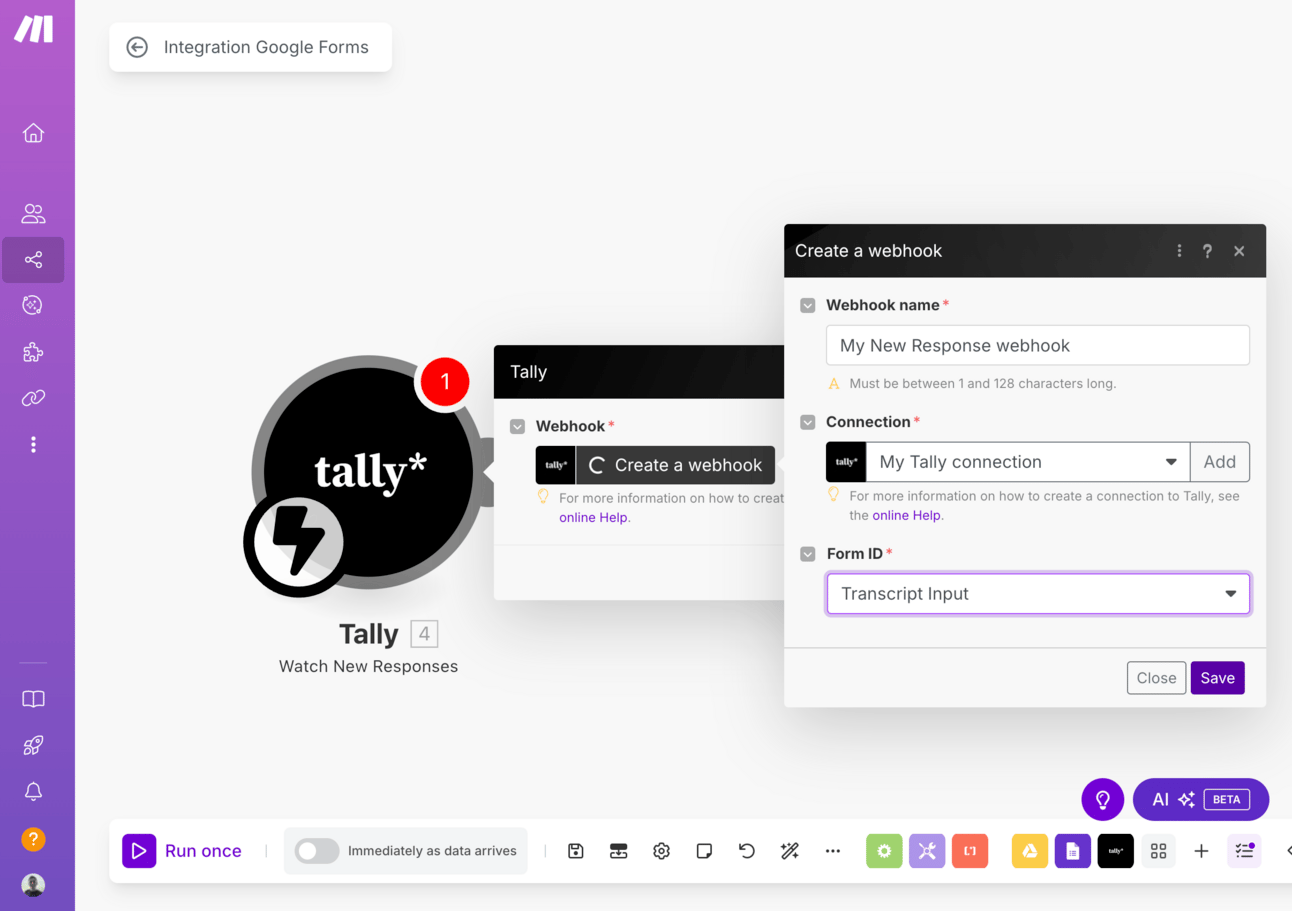This screenshot has height=911, width=1292.
Task: Open Connections chain-link icon in sidebar
Action: [33, 398]
